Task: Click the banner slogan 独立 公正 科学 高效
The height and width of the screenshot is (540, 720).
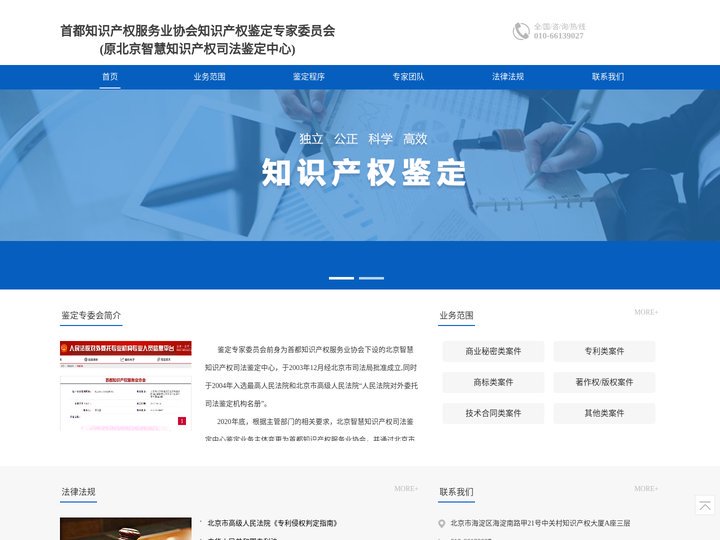Action: coord(363,139)
